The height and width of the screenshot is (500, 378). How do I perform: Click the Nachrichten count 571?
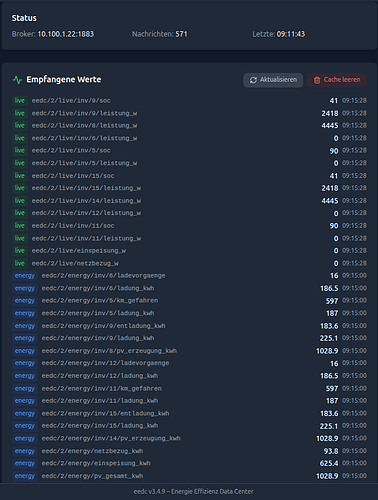click(181, 34)
